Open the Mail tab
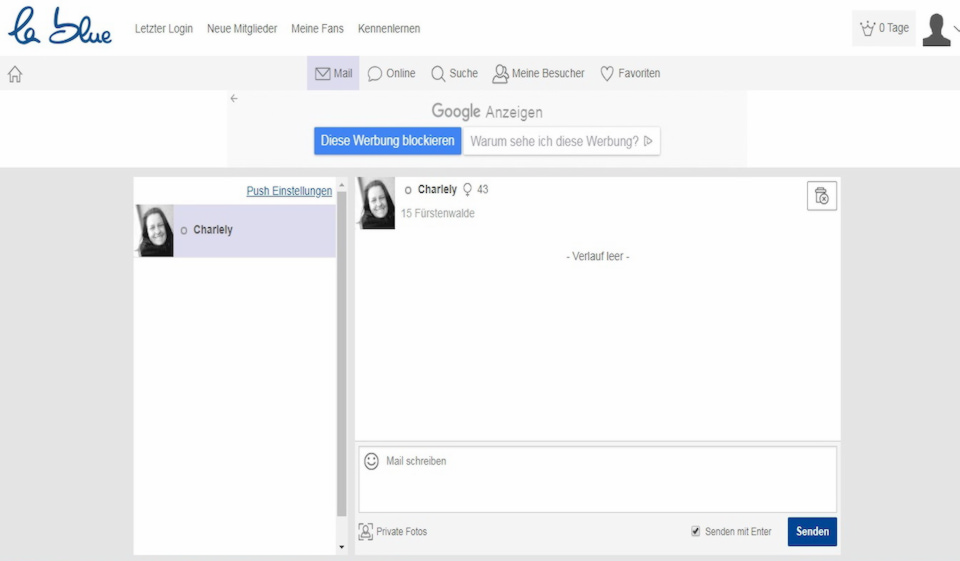Viewport: 960px width, 561px height. (333, 73)
